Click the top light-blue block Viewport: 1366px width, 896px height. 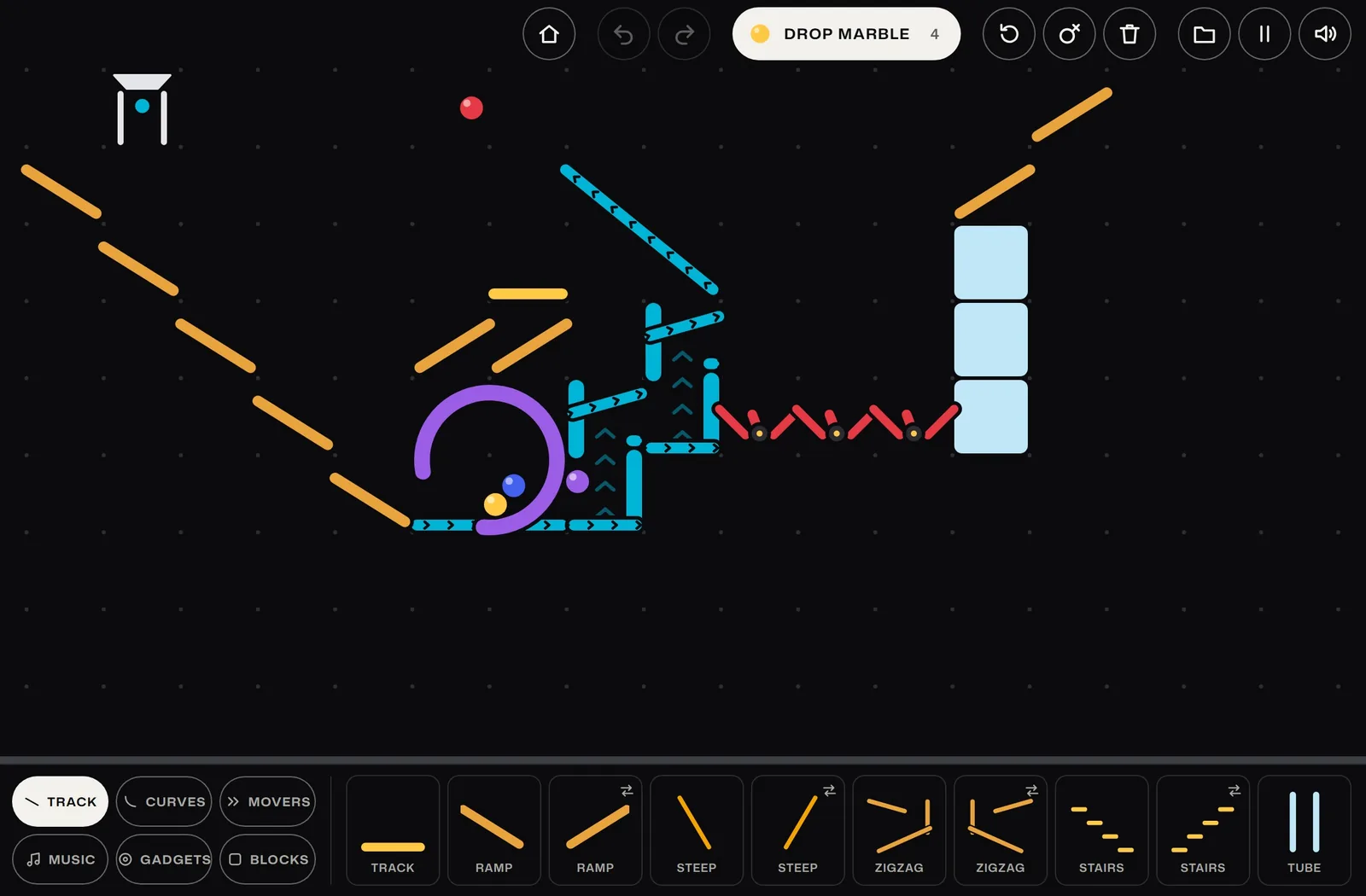pyautogui.click(x=990, y=262)
